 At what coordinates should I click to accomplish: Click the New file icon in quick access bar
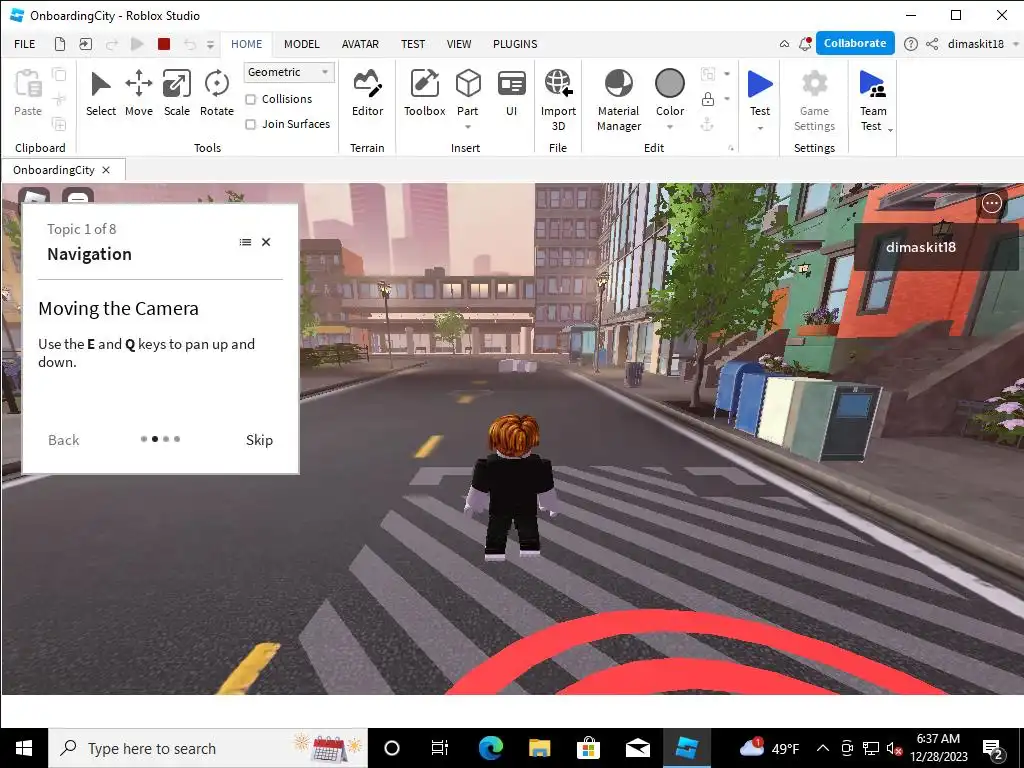click(x=59, y=44)
